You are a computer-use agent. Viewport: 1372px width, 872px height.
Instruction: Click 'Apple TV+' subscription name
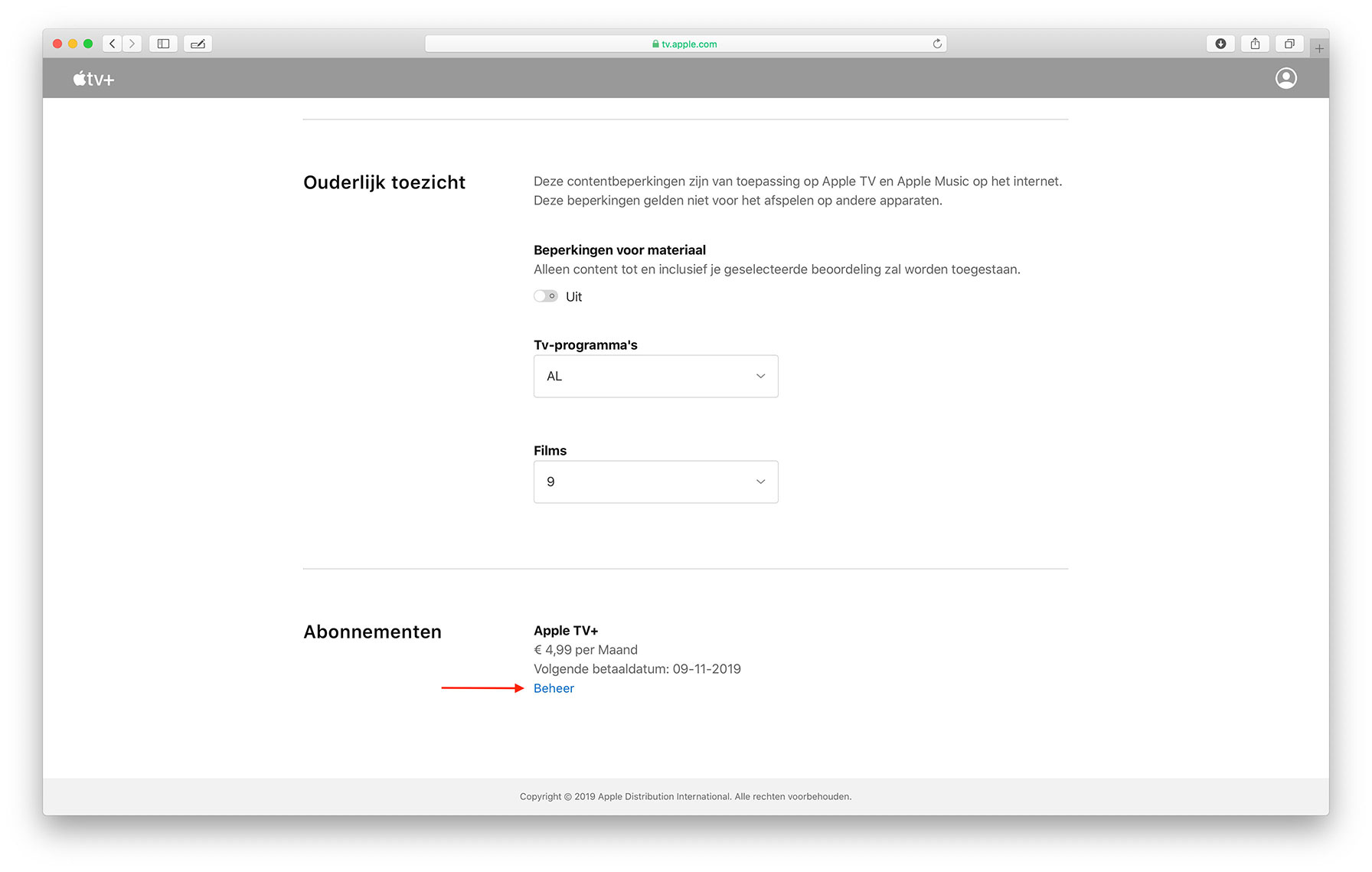(x=566, y=631)
